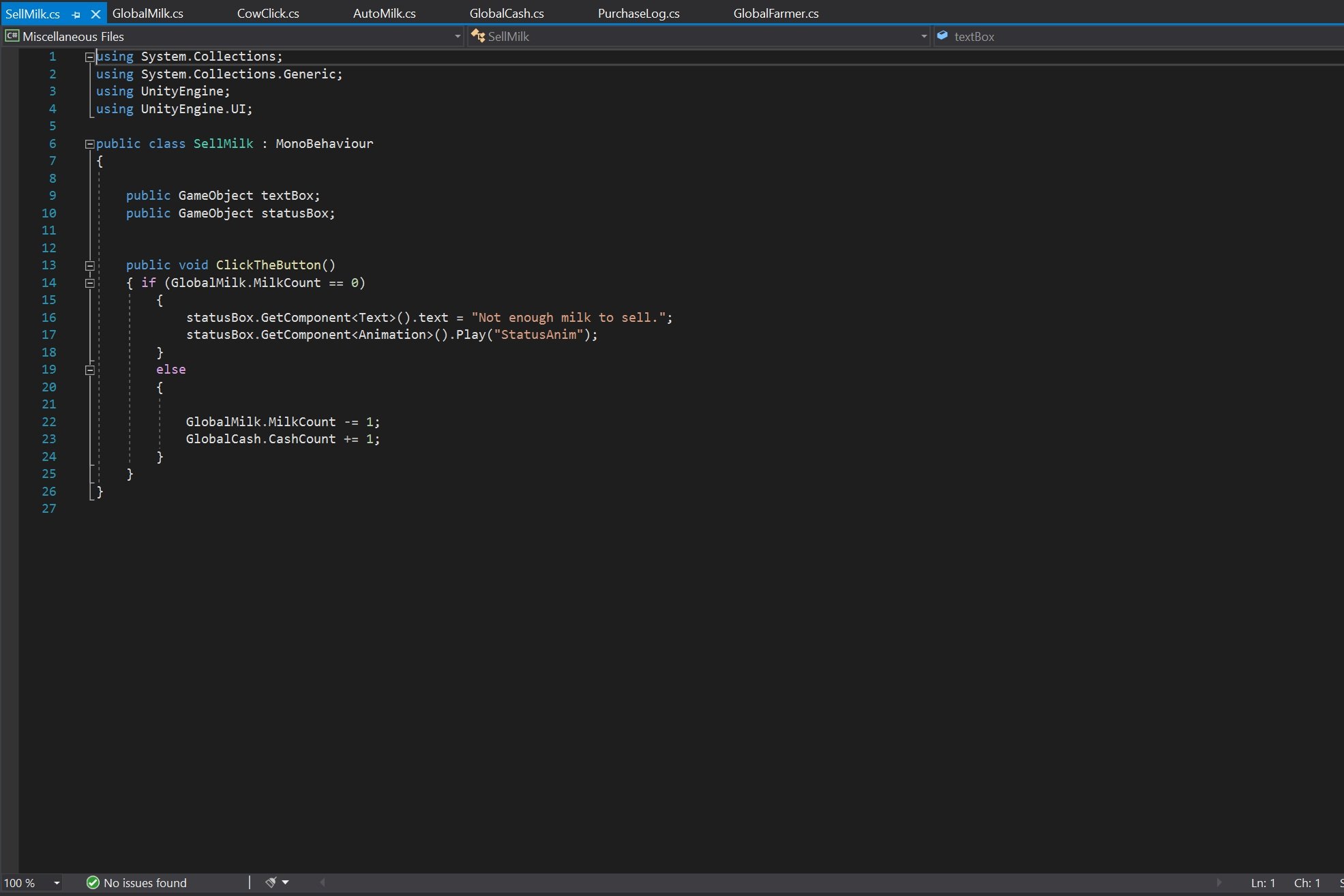Click the SellMilk class icon in navigation bar
1344x896 pixels.
[x=479, y=36]
